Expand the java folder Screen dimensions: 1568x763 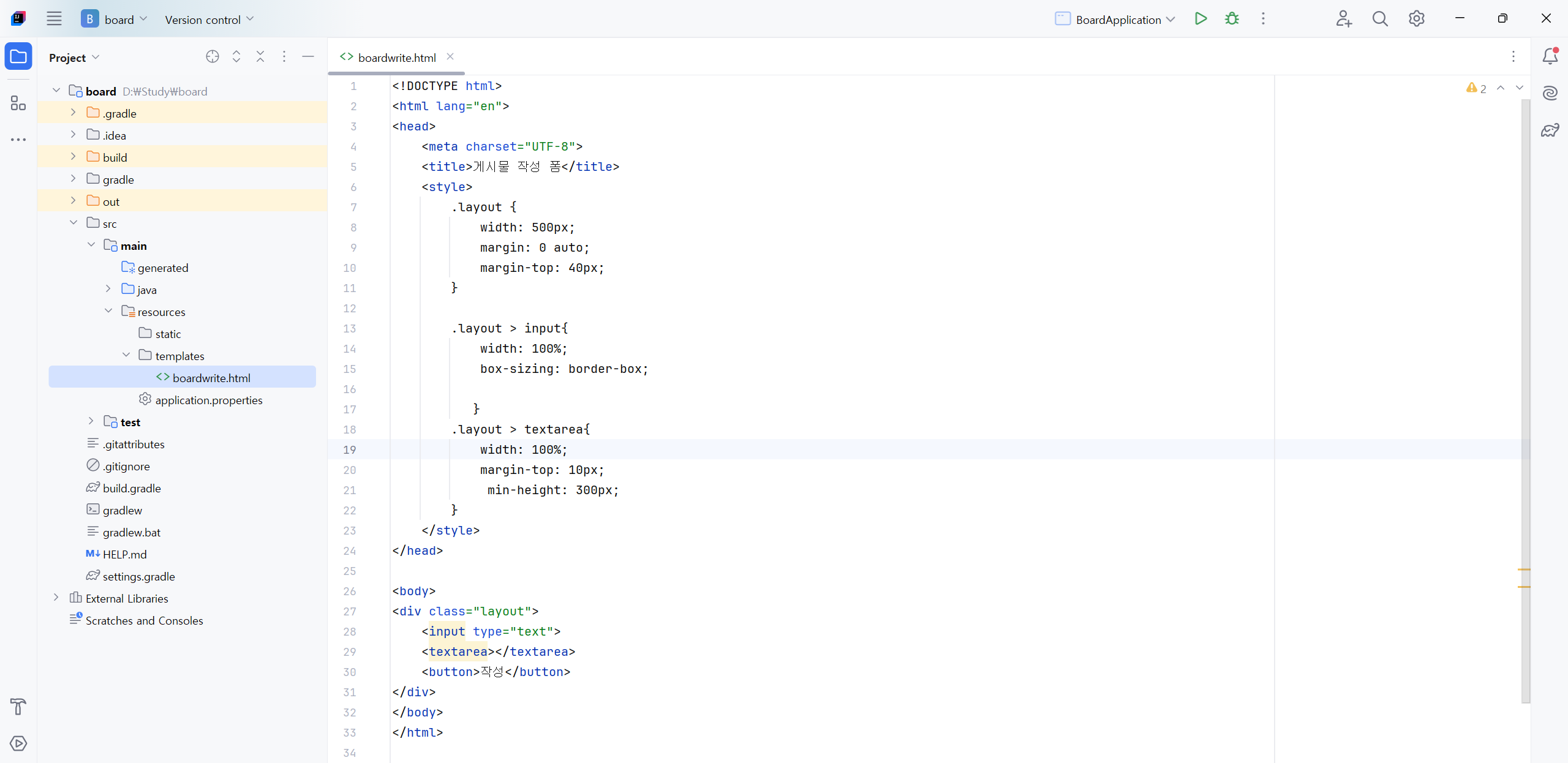tap(108, 289)
